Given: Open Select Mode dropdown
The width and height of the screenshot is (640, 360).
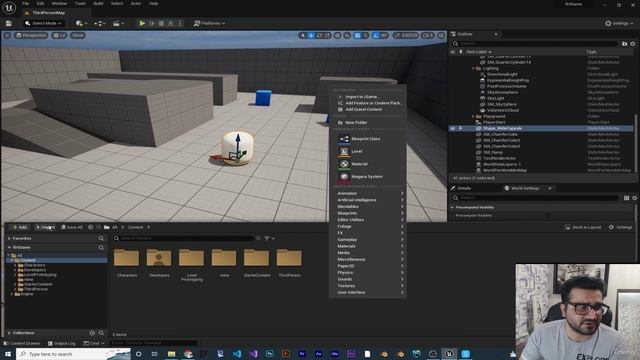Looking at the screenshot, I should 43,23.
